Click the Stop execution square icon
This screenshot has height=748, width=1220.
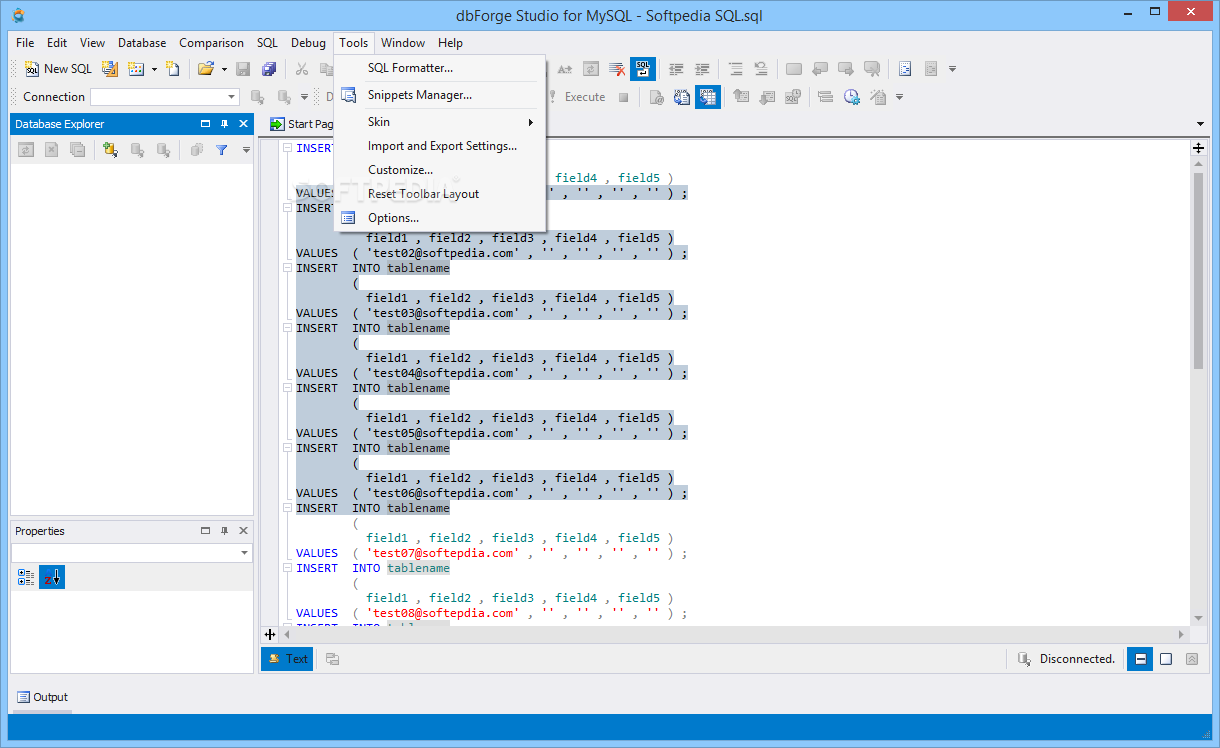point(623,97)
